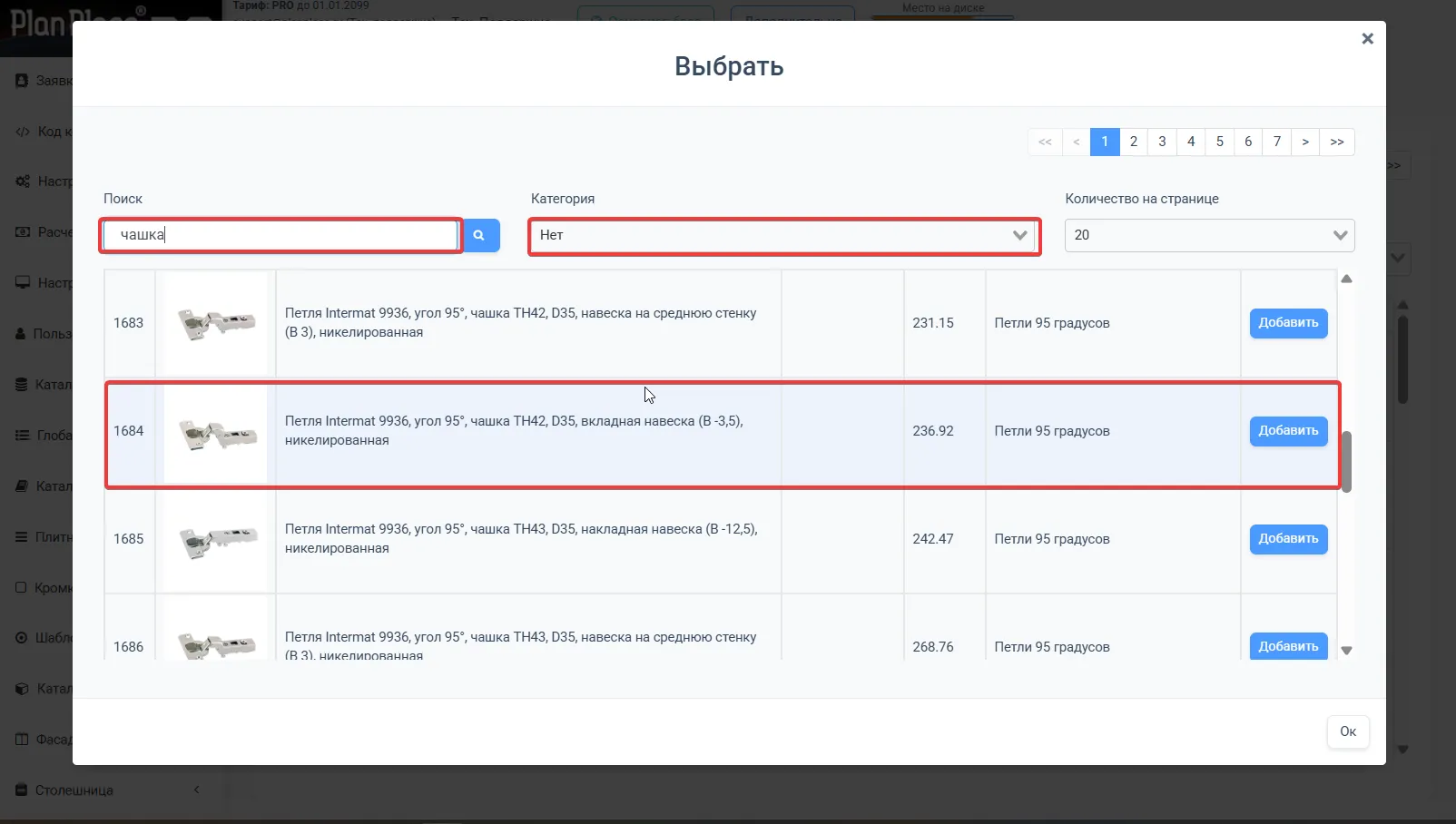Click the table's vertical scrollbar thumb
Screen dimensions: 1456x824
[1347, 461]
